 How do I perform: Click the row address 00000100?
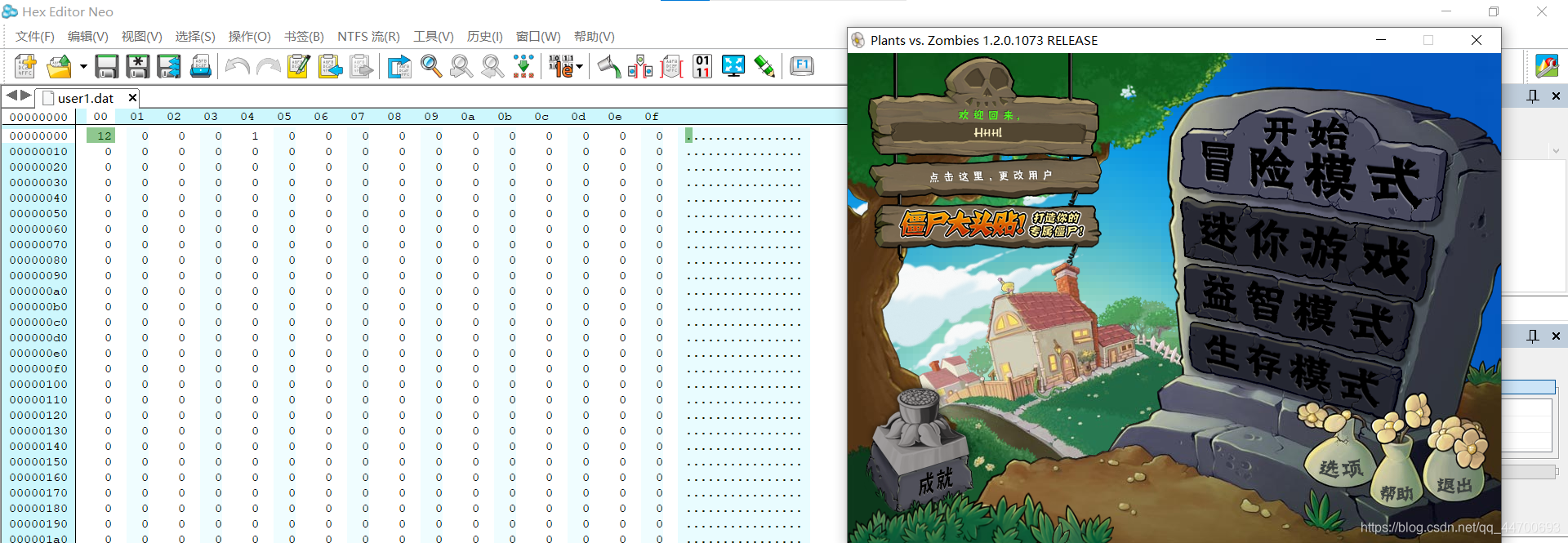pyautogui.click(x=38, y=384)
